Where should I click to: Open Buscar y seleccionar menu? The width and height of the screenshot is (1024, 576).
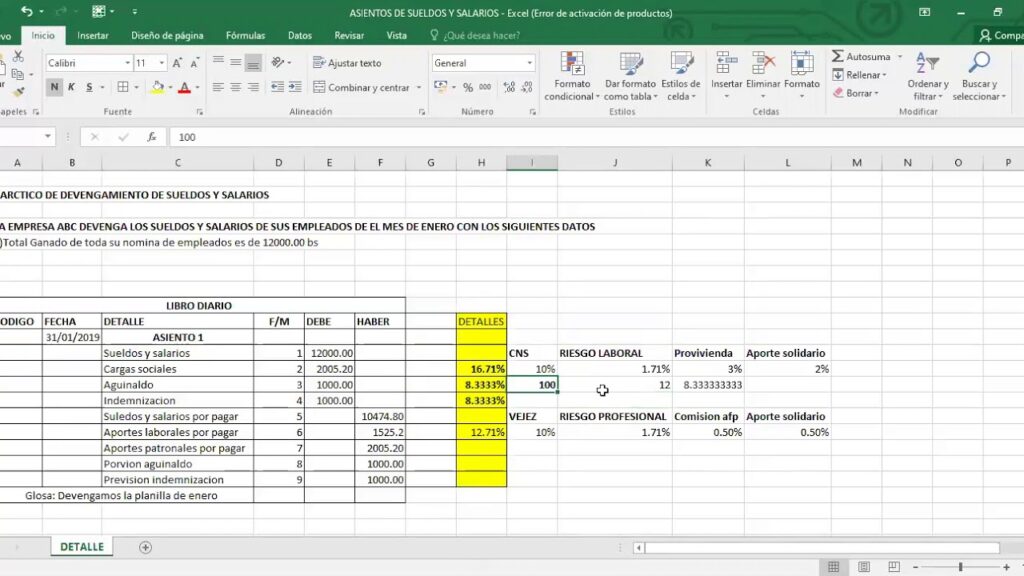(978, 76)
